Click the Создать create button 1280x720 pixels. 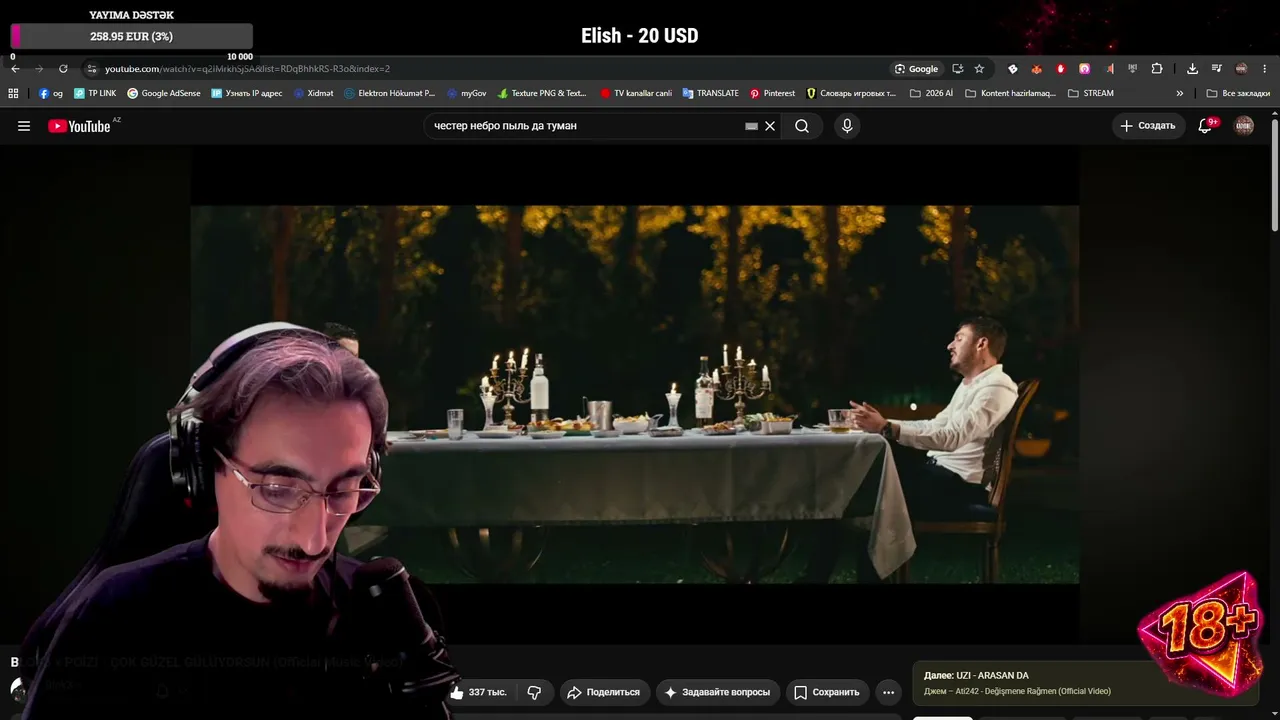coord(1148,126)
